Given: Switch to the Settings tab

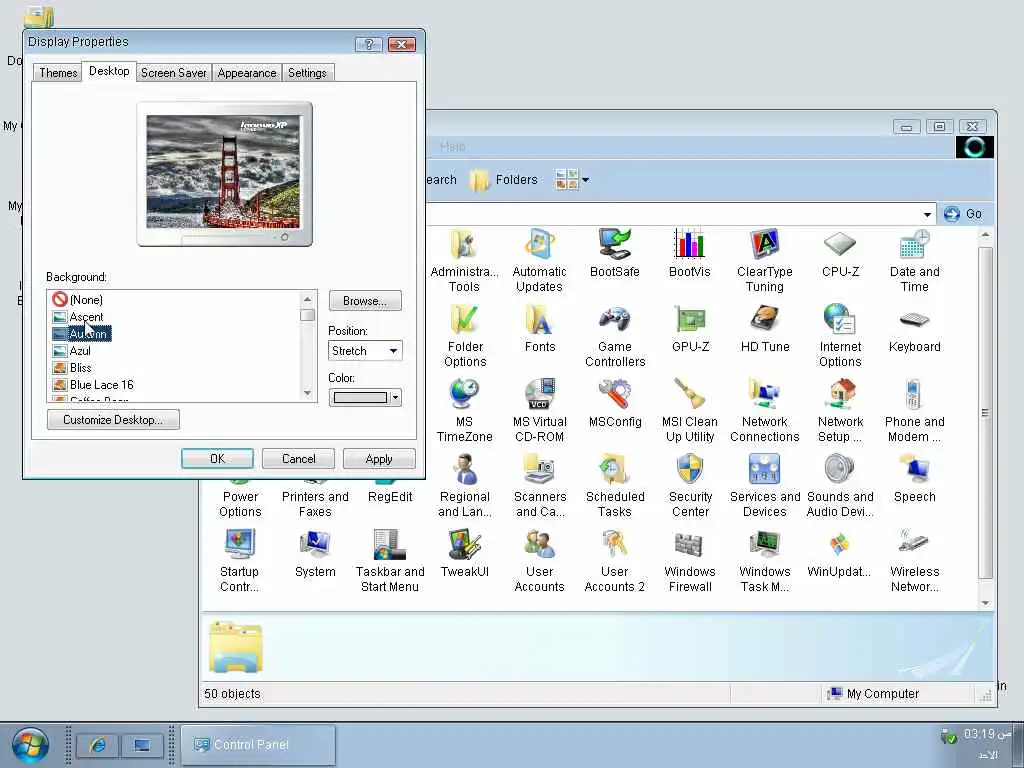Looking at the screenshot, I should tap(307, 72).
